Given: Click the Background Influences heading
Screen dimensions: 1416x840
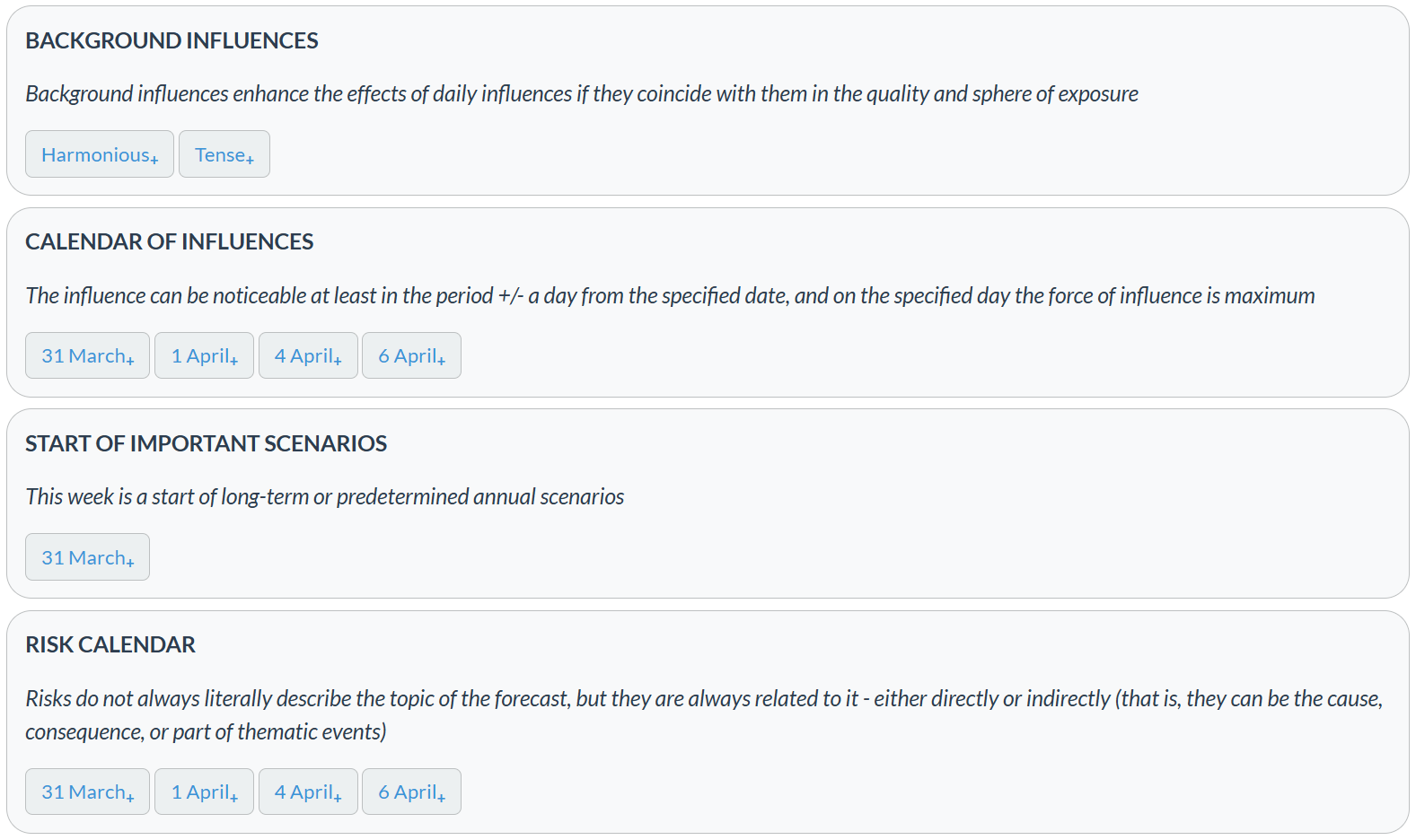Looking at the screenshot, I should [x=172, y=40].
